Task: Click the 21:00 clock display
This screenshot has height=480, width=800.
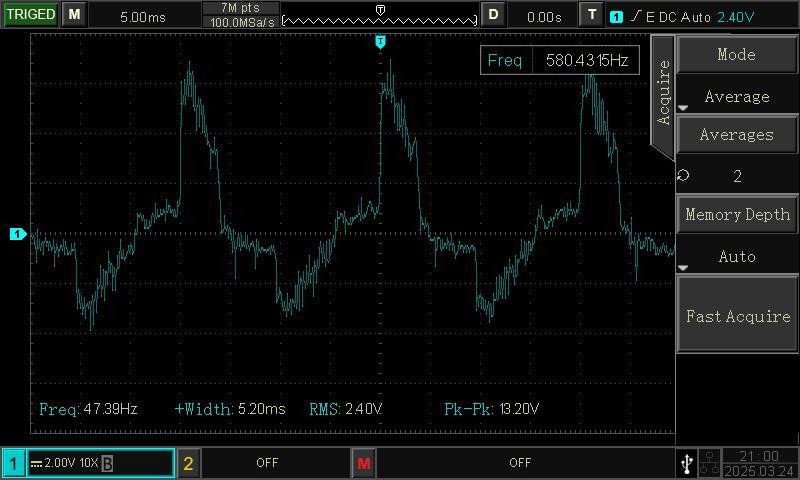Action: tap(759, 456)
